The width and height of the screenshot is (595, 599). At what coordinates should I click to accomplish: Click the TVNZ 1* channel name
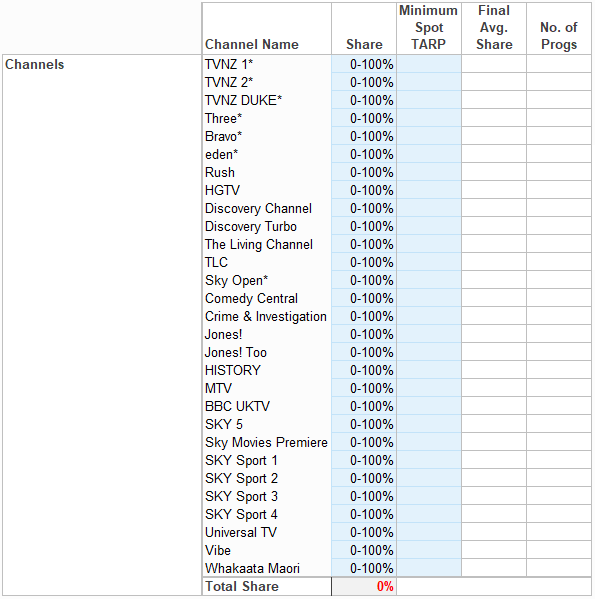(229, 64)
